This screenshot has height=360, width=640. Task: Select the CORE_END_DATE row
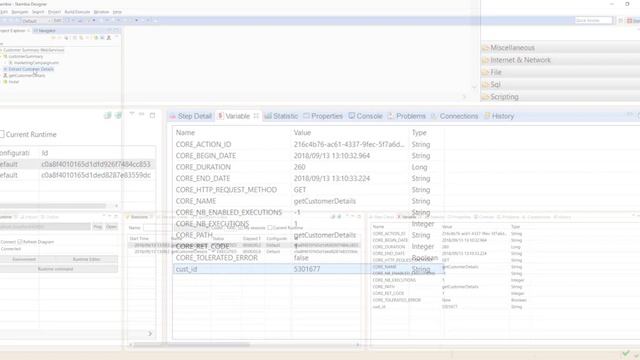pos(308,178)
